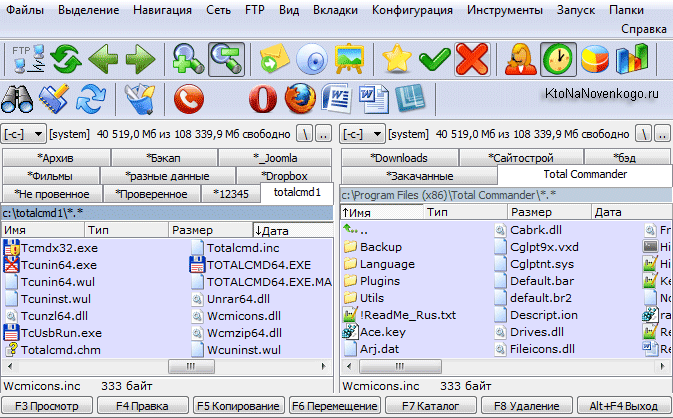Switch to the *Архив tab
This screenshot has width=673, height=418.
click(x=56, y=158)
